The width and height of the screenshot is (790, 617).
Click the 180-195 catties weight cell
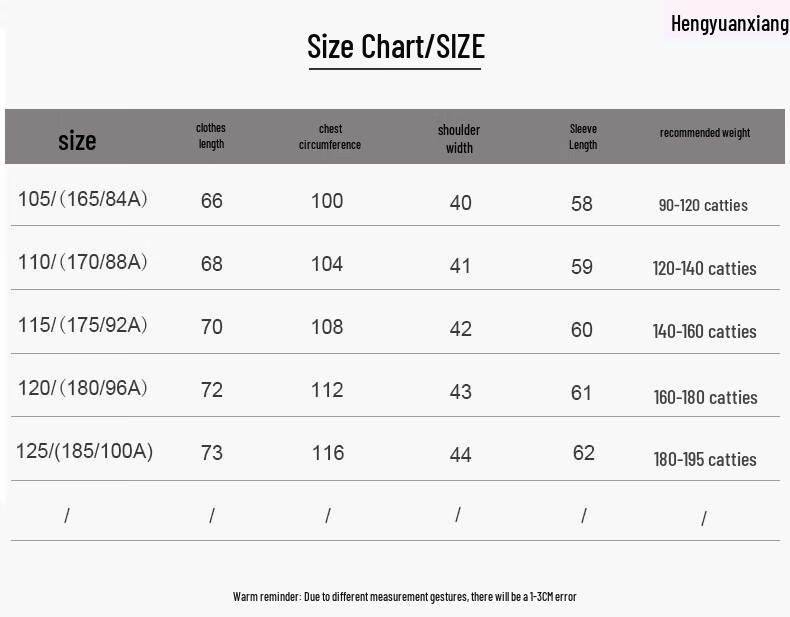pyautogui.click(x=705, y=459)
